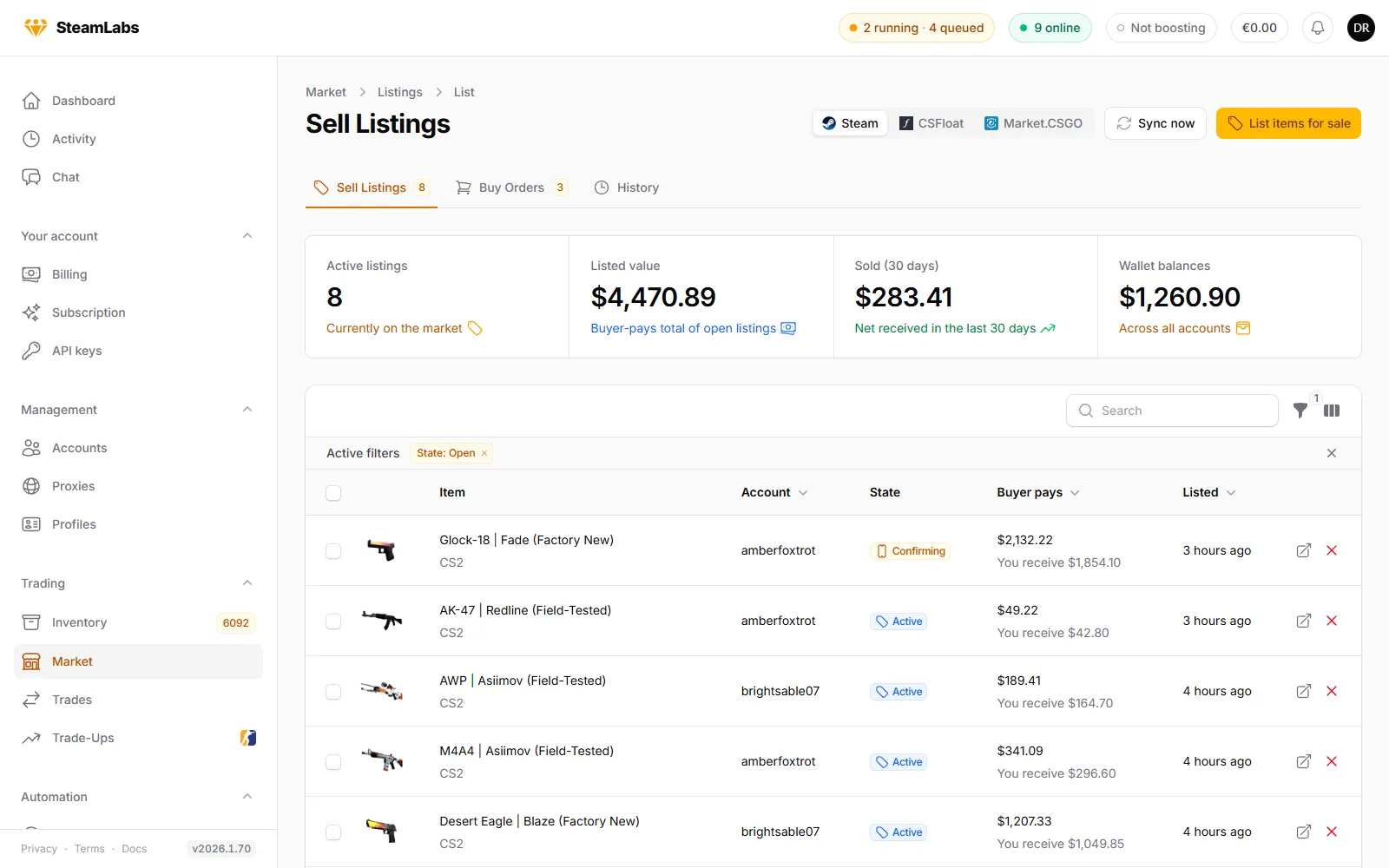Viewport: 1389px width, 868px height.
Task: Open API keys page
Action: (139, 351)
